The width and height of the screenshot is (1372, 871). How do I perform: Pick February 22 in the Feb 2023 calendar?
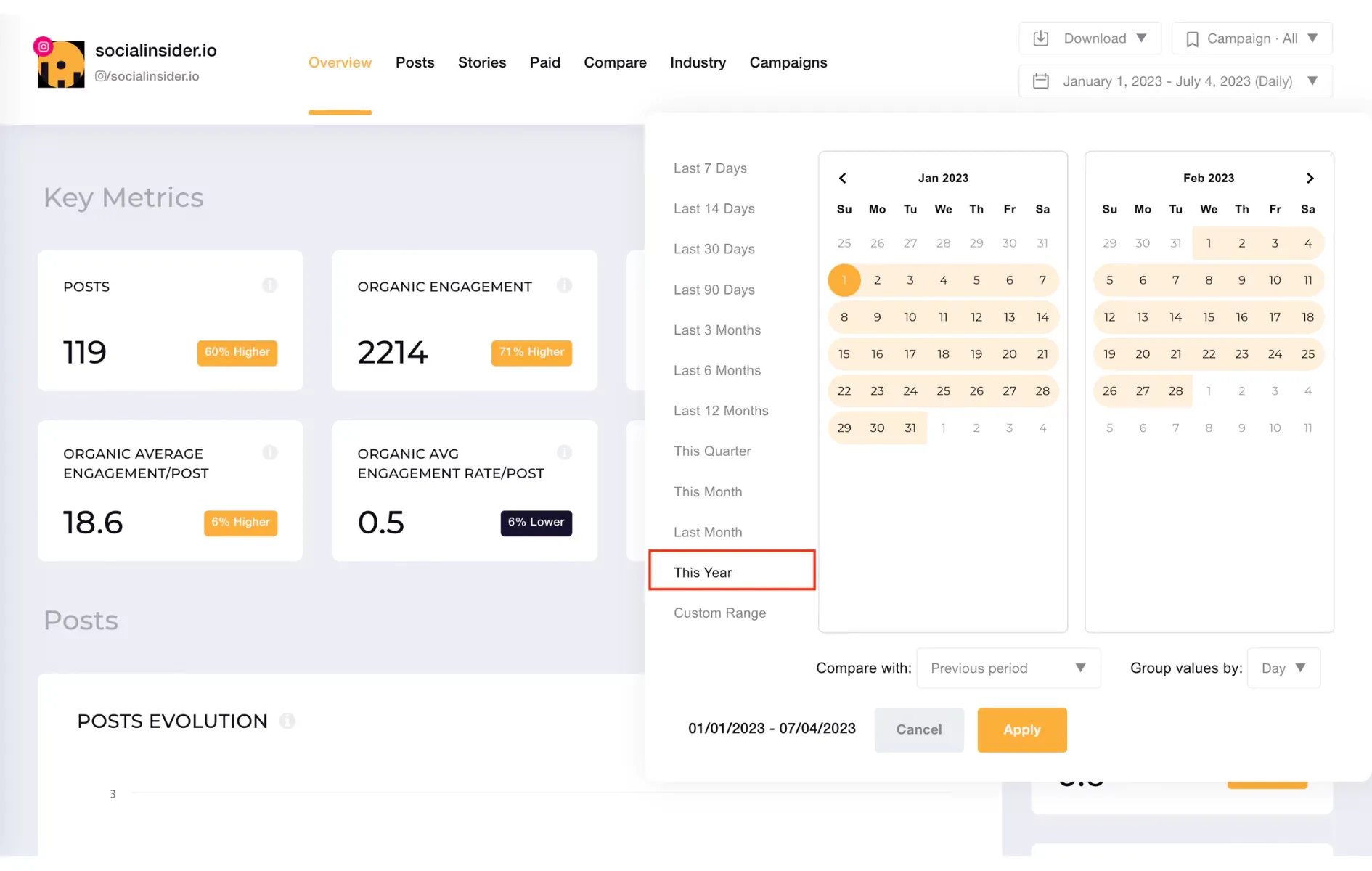[1209, 354]
